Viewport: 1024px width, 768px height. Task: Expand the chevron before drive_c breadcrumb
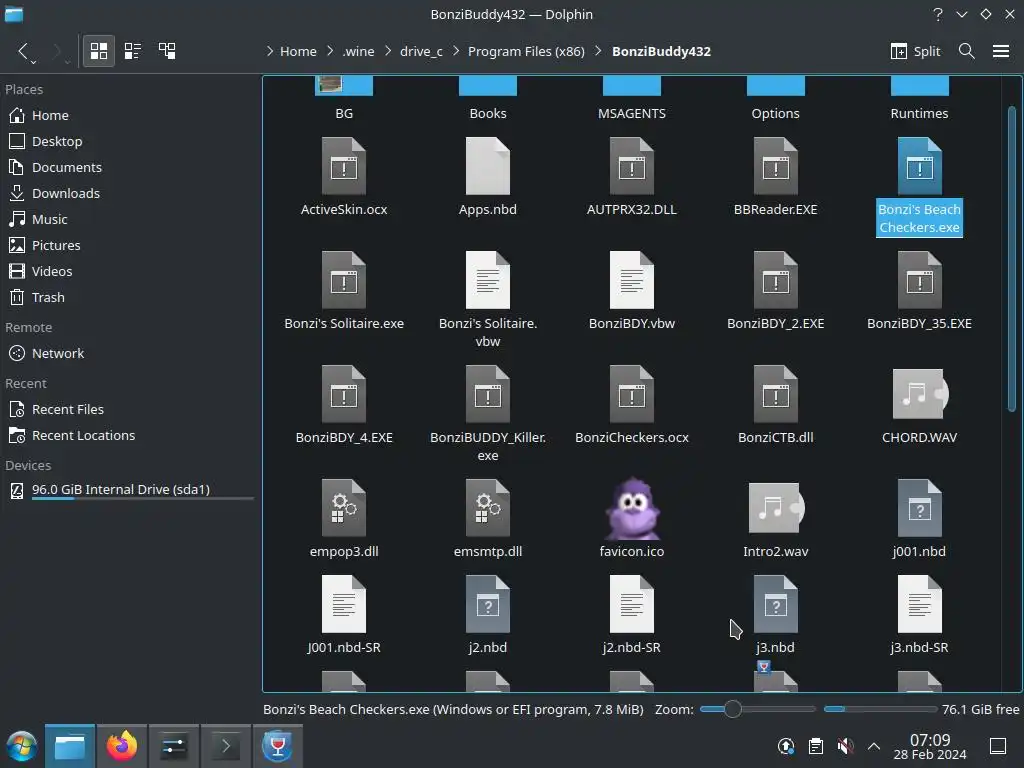[387, 51]
